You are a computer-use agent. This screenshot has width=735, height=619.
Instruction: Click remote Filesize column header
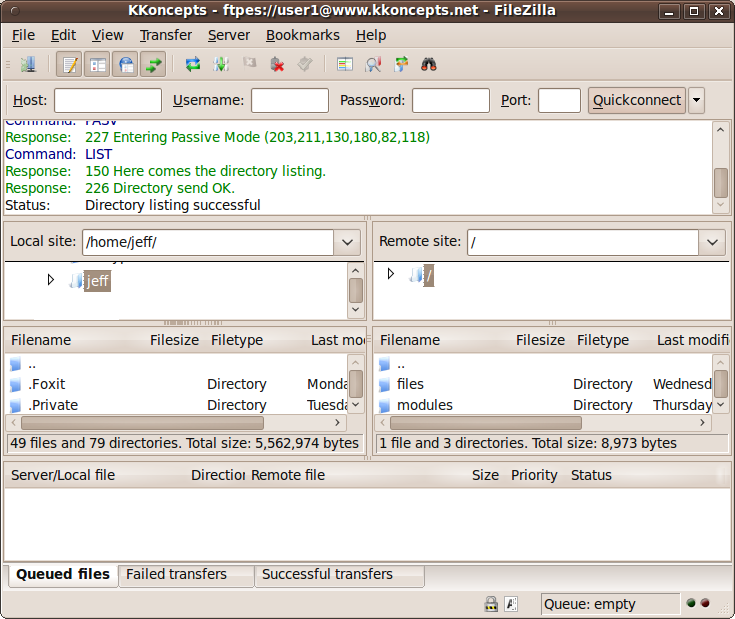540,340
